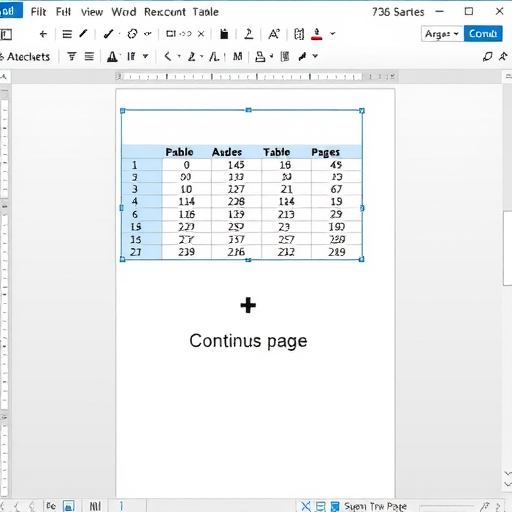Click the Pable column header

[179, 152]
